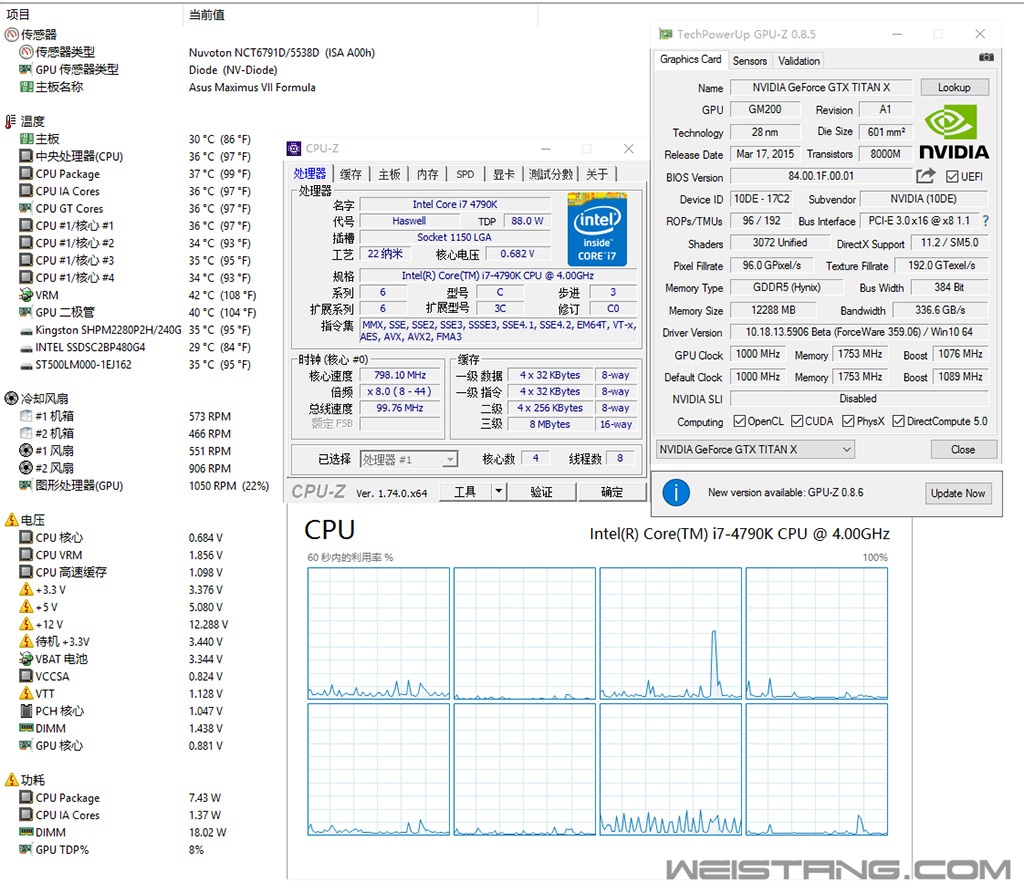Open the 工具 dropdown arrow in CPU-Z
1024x893 pixels.
click(x=499, y=491)
